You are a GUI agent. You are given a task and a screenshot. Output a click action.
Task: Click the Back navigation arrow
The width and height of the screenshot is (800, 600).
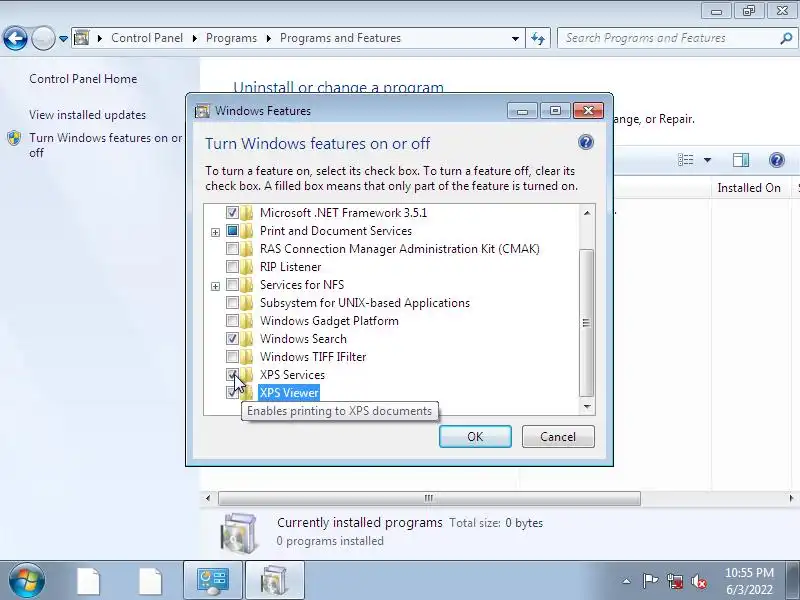[x=15, y=38]
